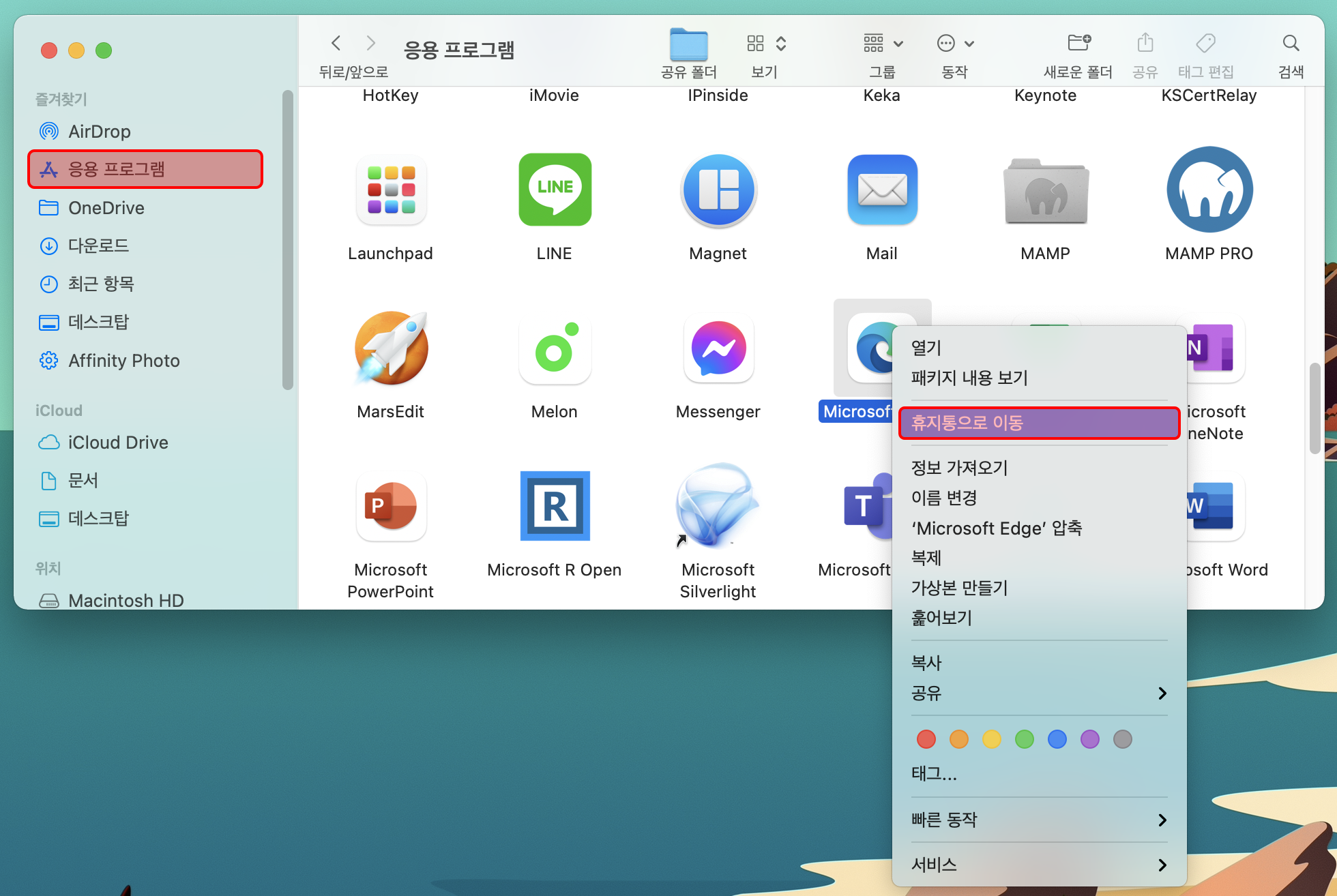The height and width of the screenshot is (896, 1337).
Task: Open Macintosh HD in the sidebar
Action: (x=145, y=600)
